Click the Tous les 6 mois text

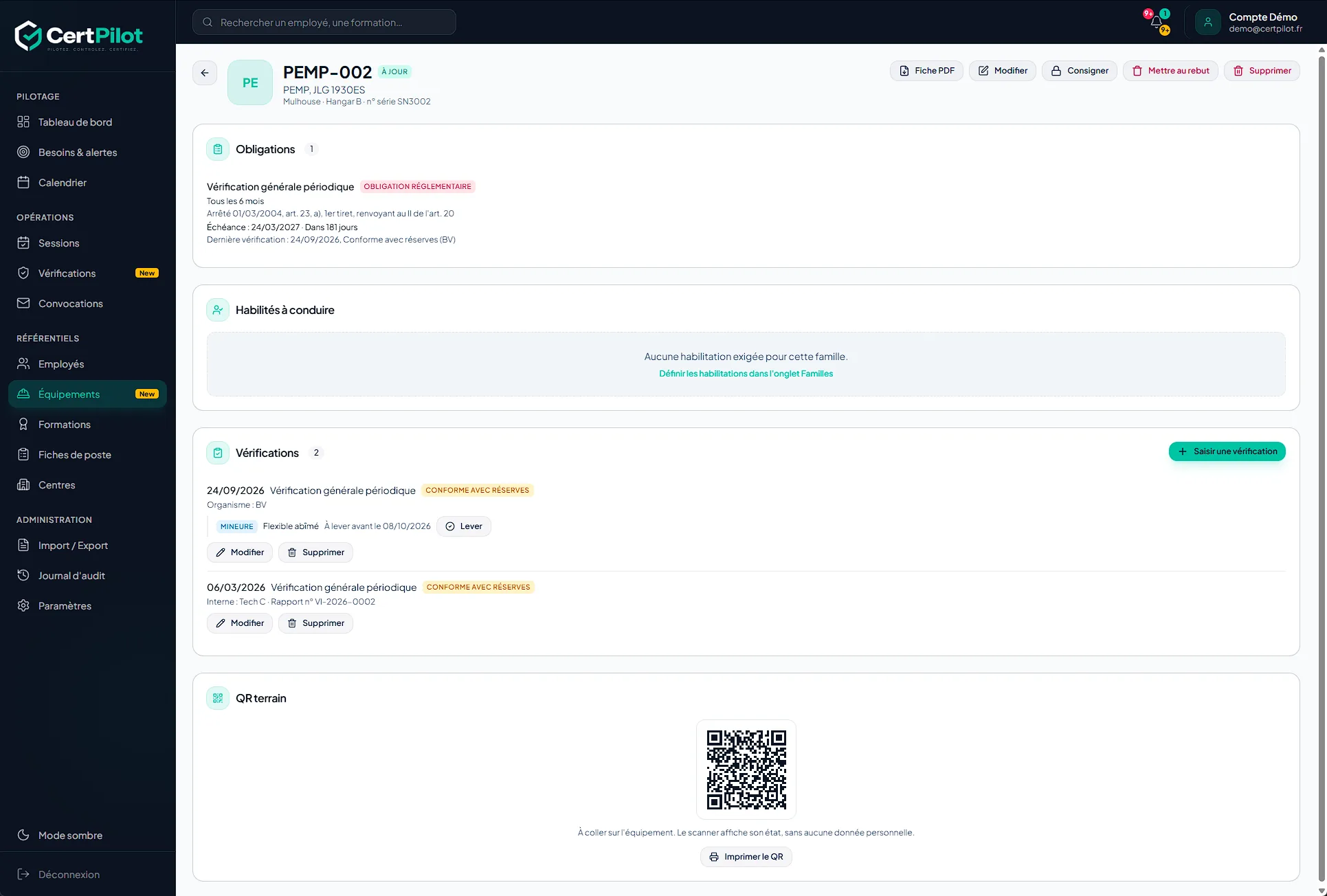235,201
